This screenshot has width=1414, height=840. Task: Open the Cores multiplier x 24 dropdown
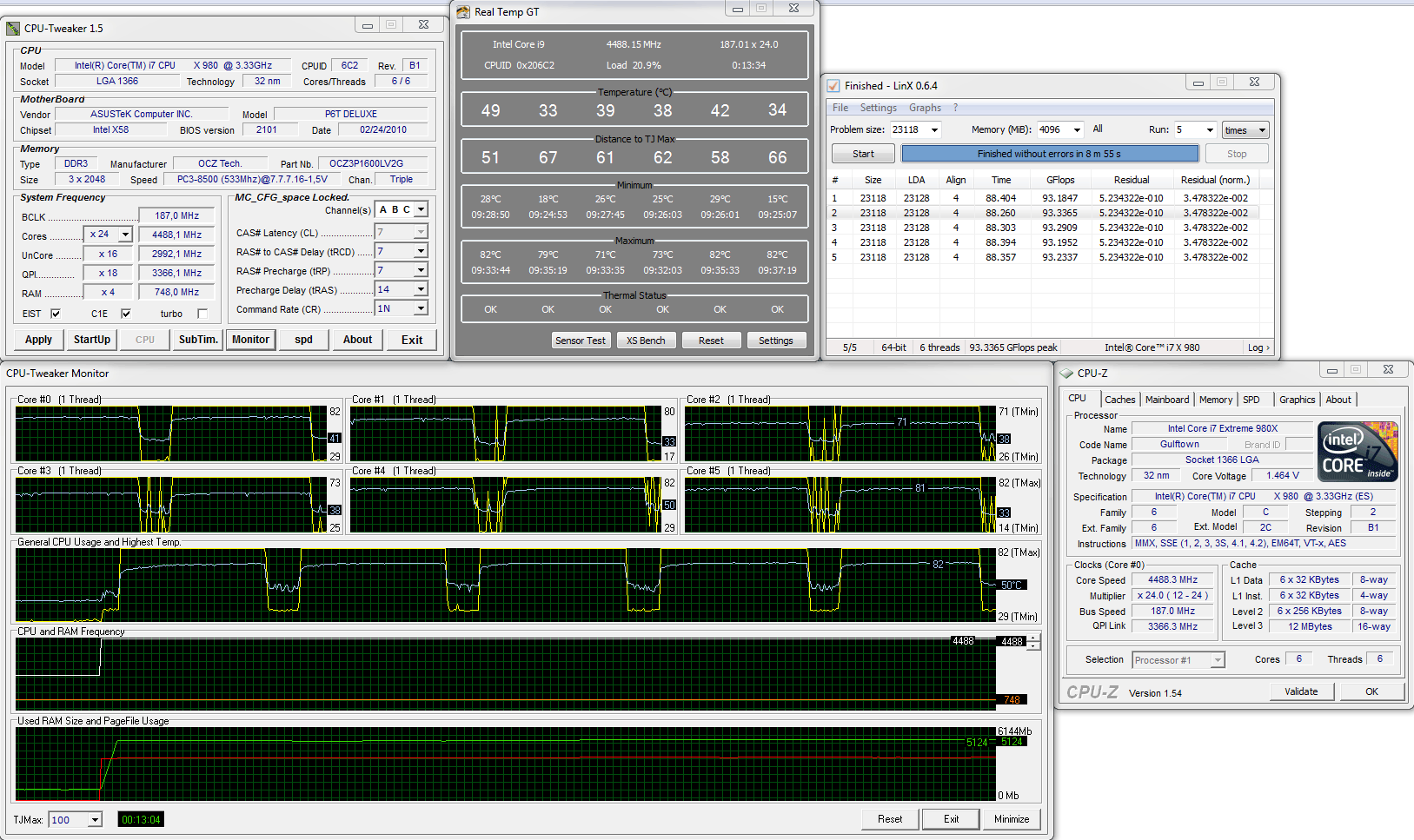tap(125, 235)
